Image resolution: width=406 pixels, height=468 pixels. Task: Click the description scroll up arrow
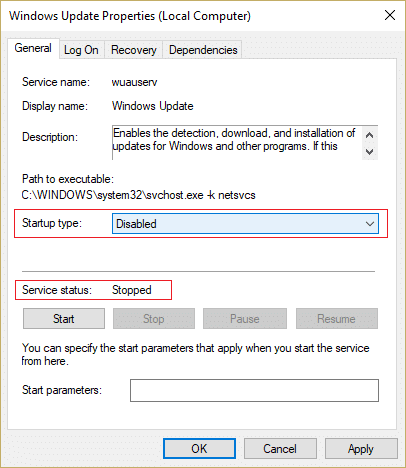click(x=369, y=135)
